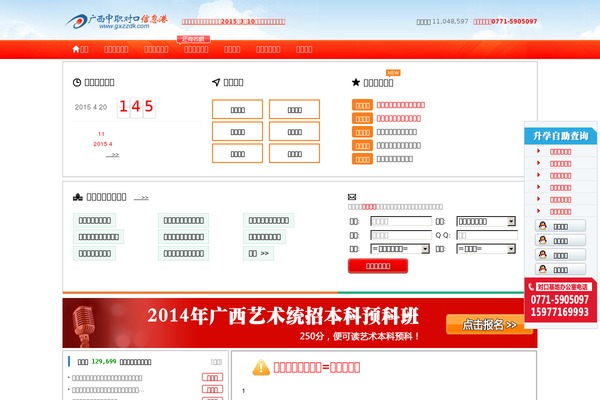Click the clock icon beside the countdown heading
The height and width of the screenshot is (400, 600).
coord(77,82)
